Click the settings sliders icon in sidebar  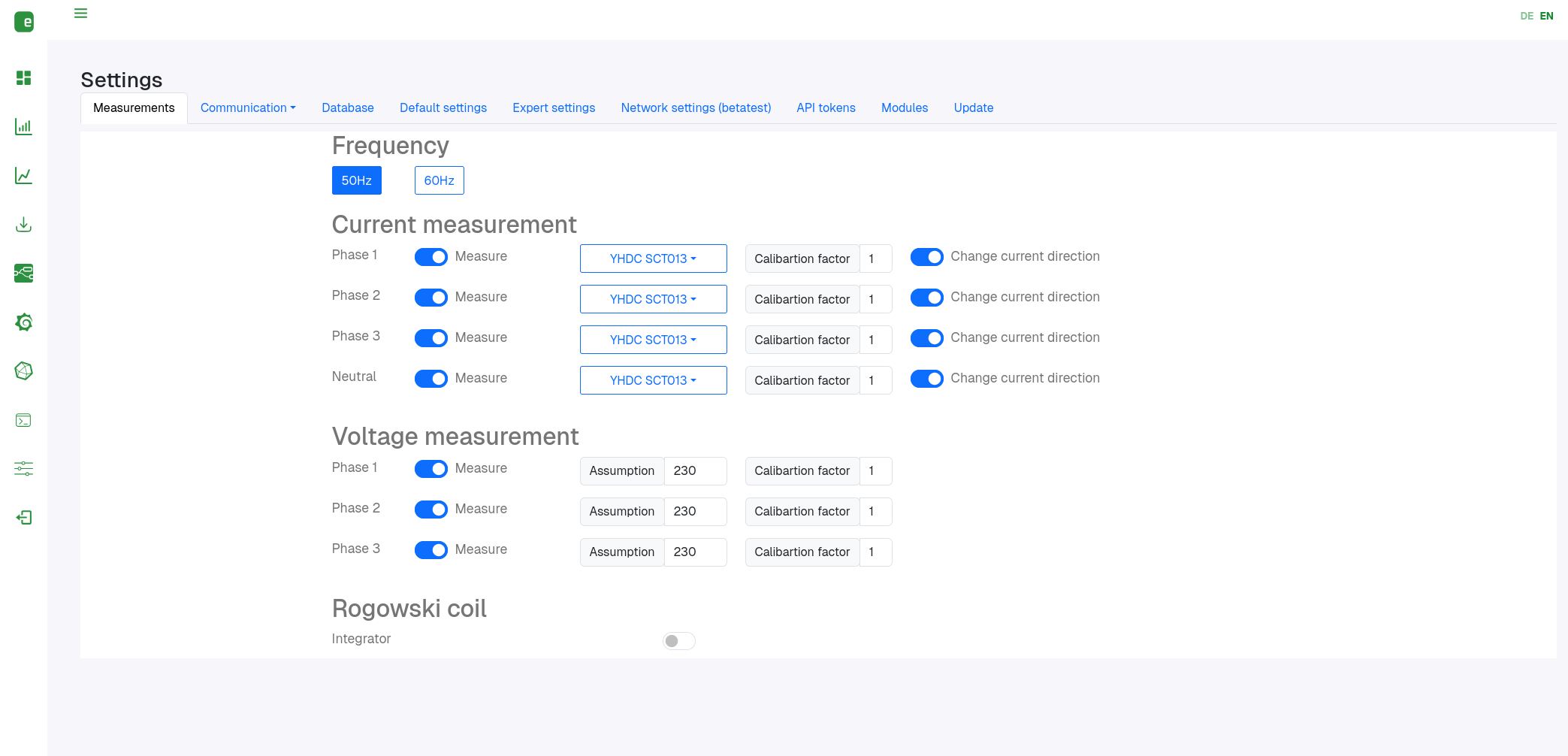[23, 469]
